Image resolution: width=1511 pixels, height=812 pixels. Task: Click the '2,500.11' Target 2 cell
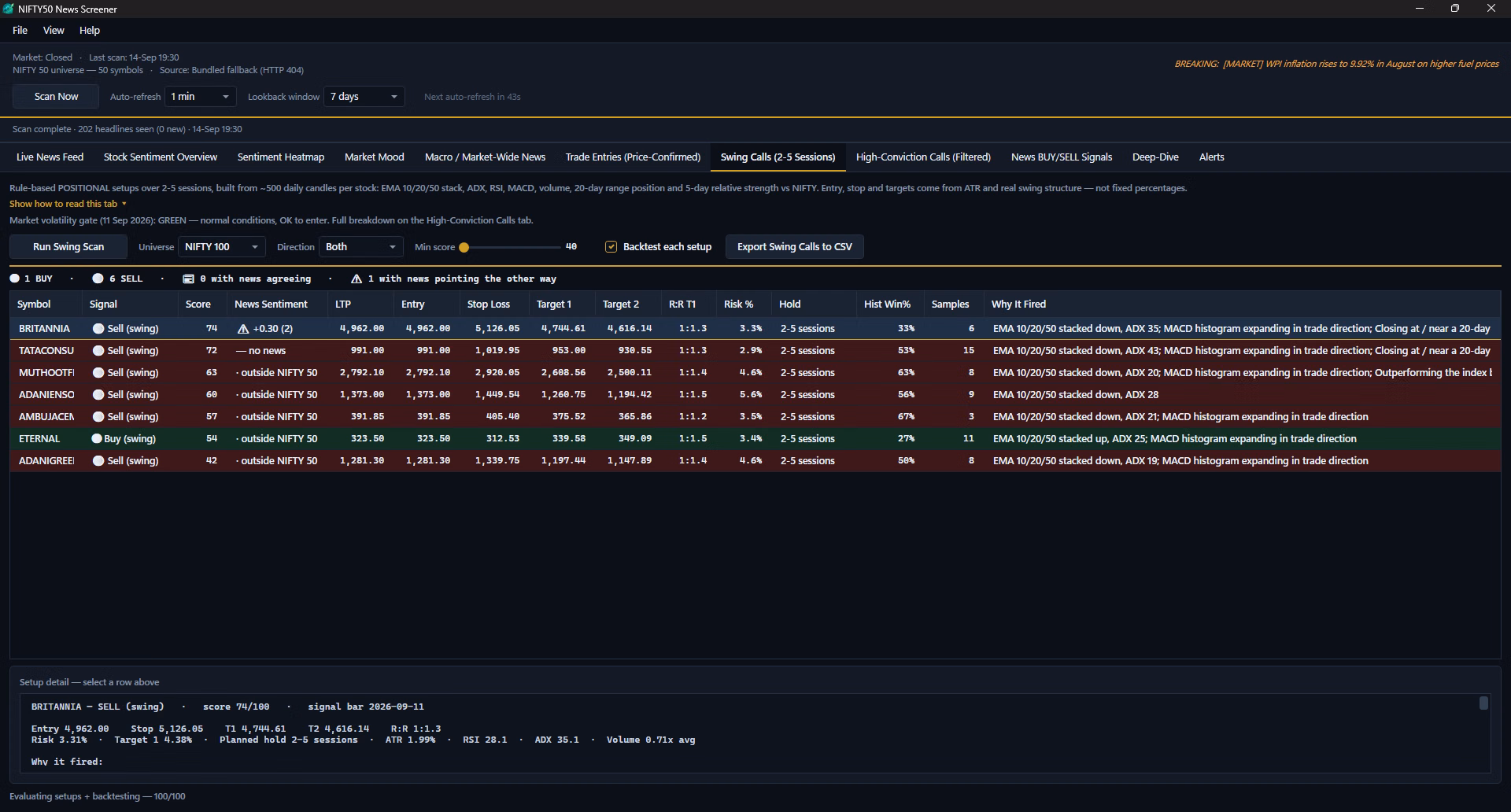(630, 373)
